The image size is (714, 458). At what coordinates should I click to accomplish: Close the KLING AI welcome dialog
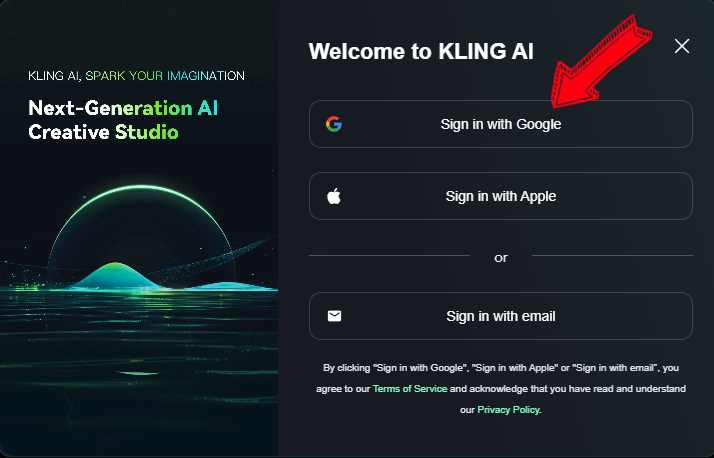[x=682, y=46]
